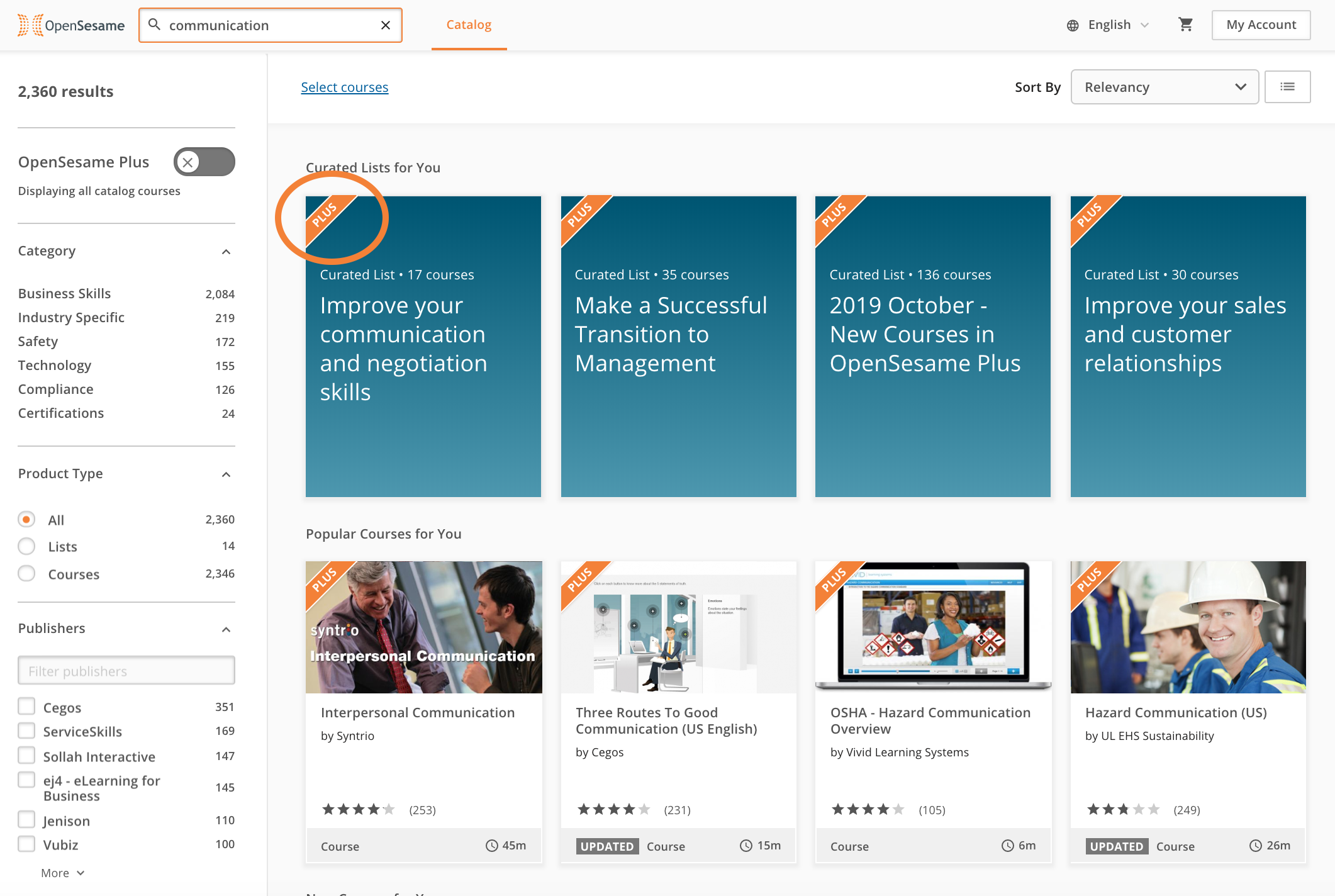Click UPDATED badge on Three Routes card

[x=607, y=846]
